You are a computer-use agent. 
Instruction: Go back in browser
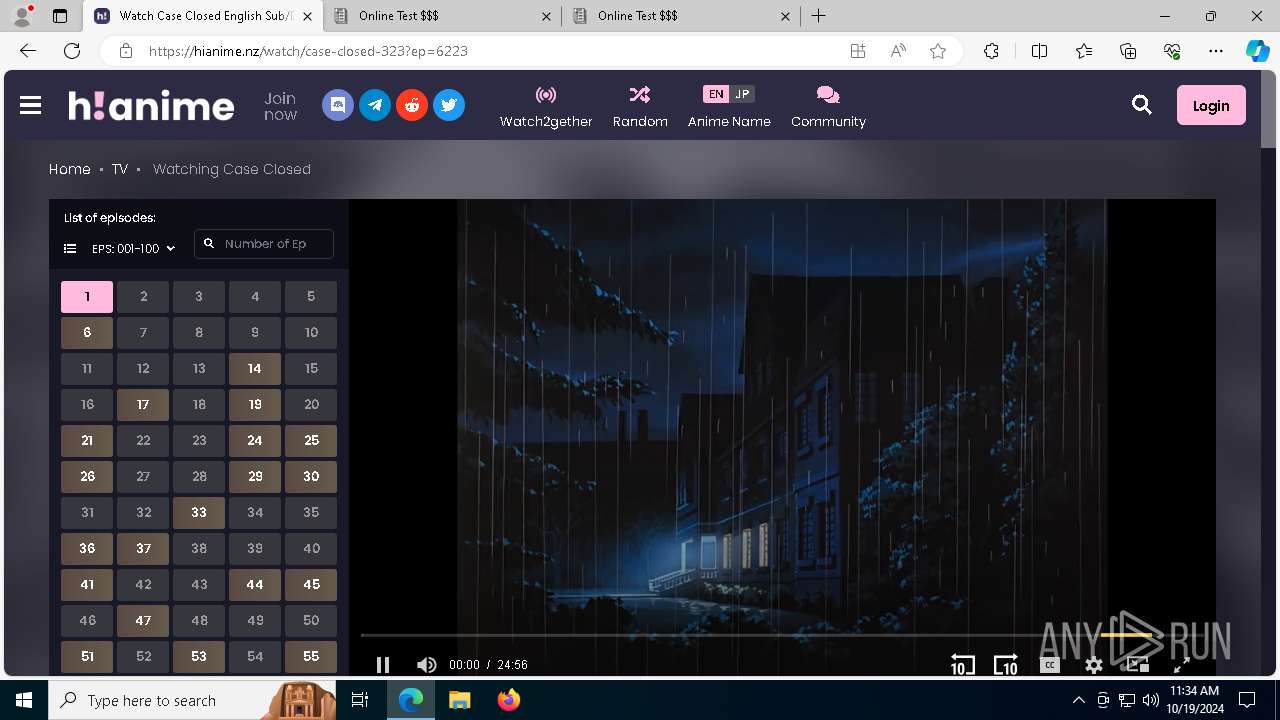click(28, 51)
